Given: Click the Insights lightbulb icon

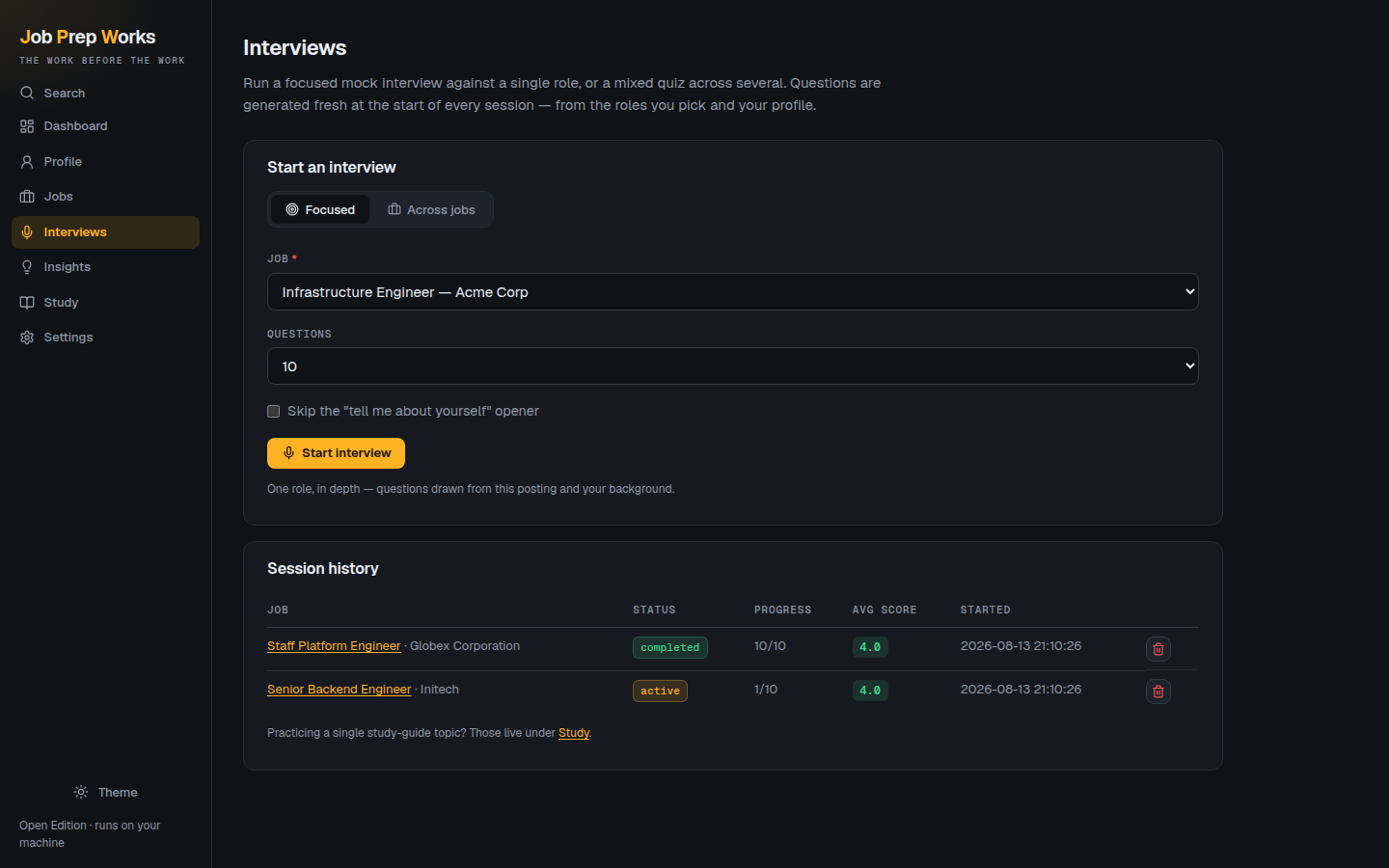Looking at the screenshot, I should pos(27,267).
